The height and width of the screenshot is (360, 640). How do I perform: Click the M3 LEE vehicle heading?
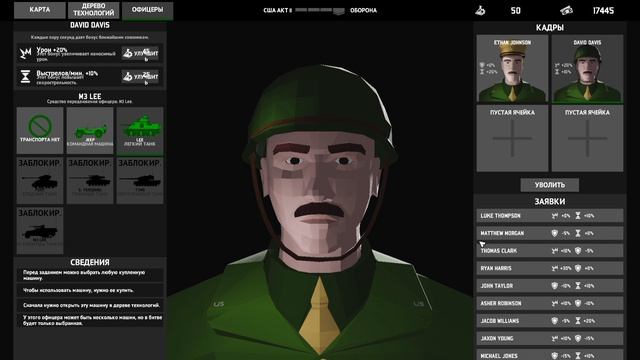coord(90,96)
